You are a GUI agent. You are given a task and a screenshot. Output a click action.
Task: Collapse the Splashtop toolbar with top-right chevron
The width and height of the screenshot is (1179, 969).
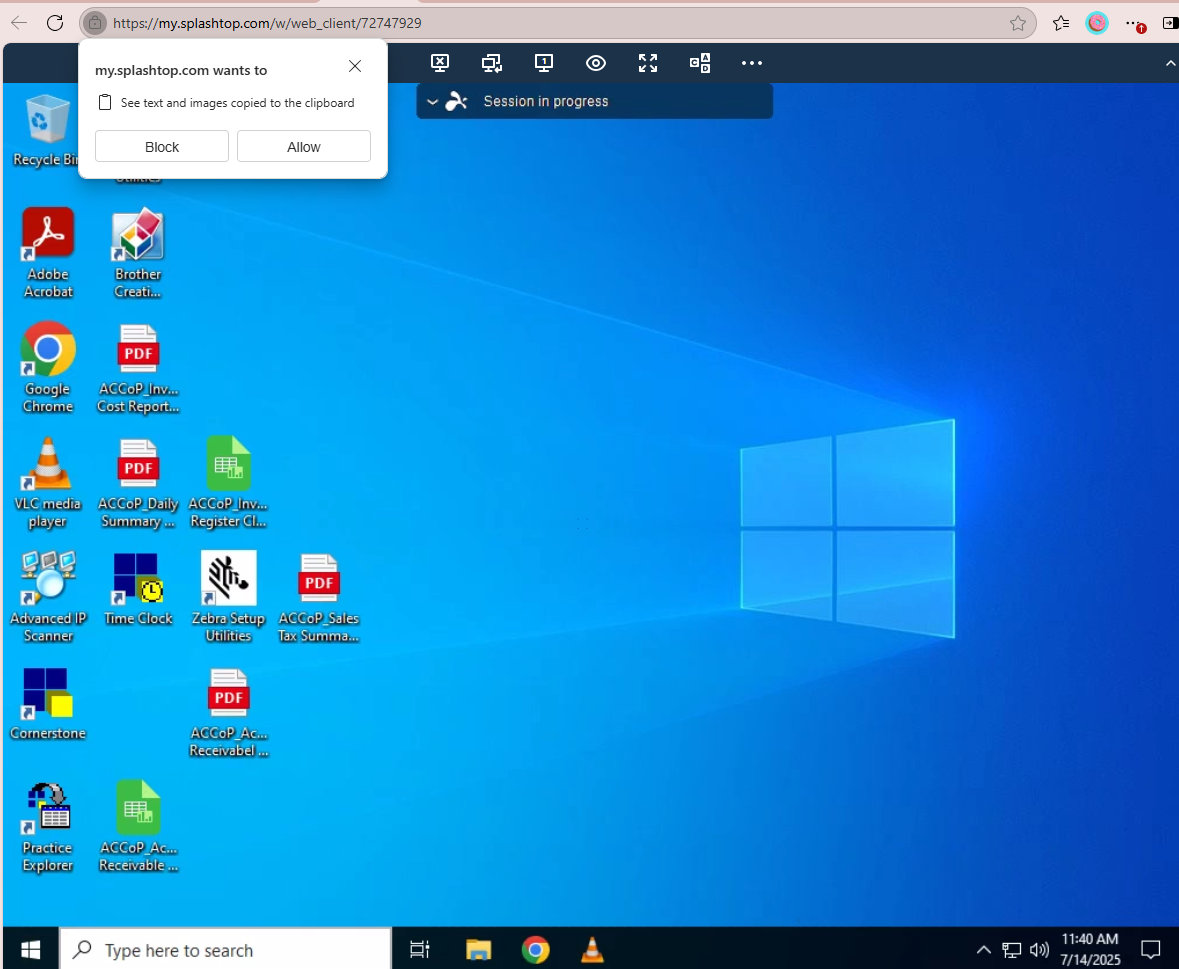click(1171, 64)
